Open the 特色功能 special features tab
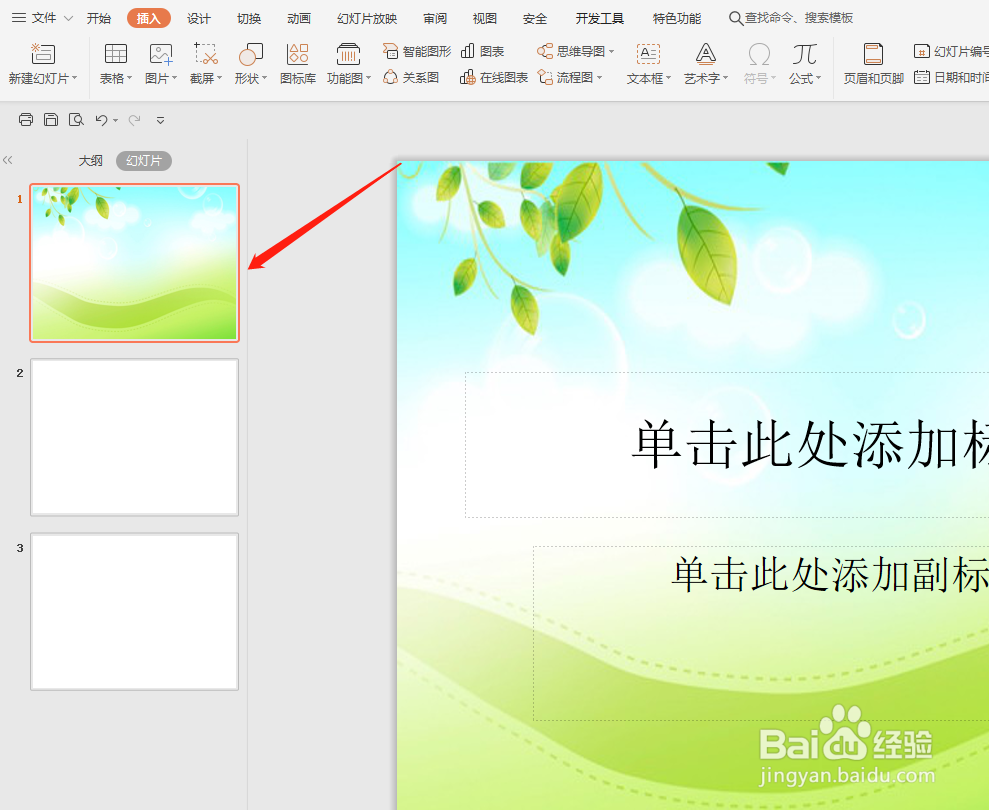The width and height of the screenshot is (989, 810). pyautogui.click(x=677, y=18)
